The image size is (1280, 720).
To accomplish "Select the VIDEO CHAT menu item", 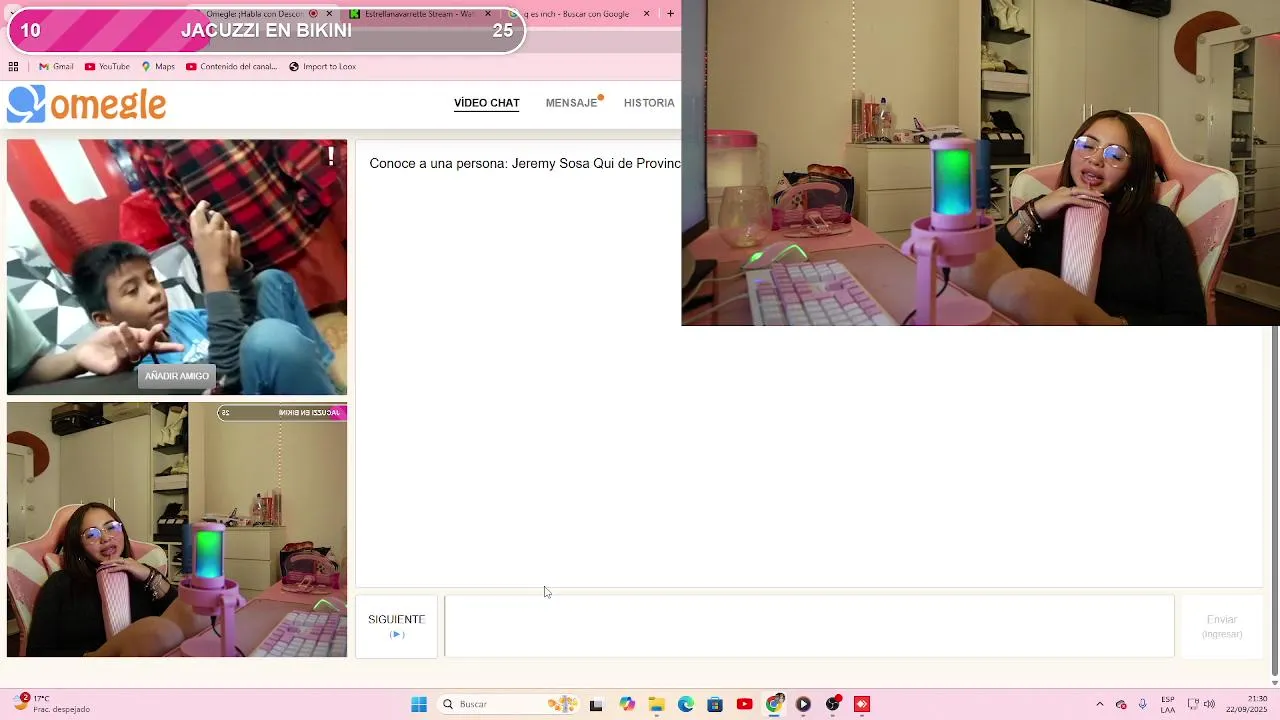I will pyautogui.click(x=487, y=103).
